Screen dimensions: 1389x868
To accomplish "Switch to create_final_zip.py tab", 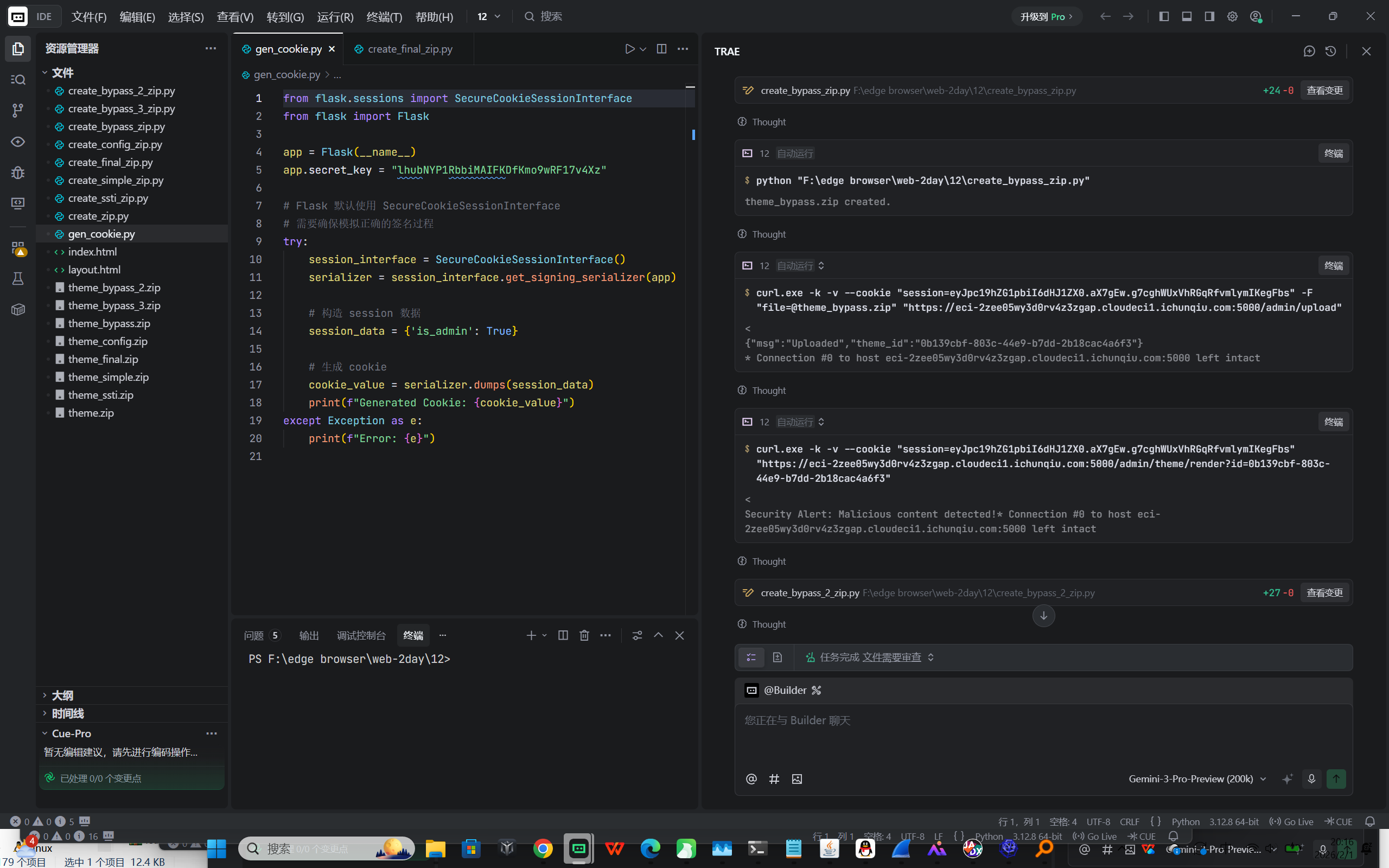I will click(409, 49).
